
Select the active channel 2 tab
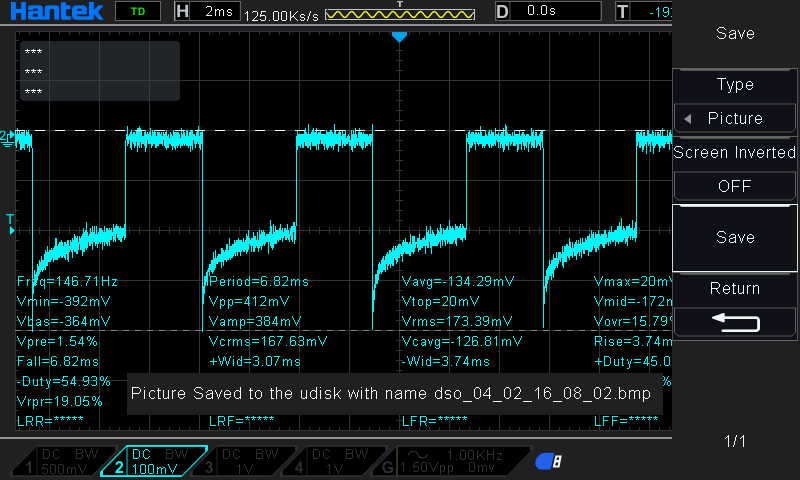152,461
